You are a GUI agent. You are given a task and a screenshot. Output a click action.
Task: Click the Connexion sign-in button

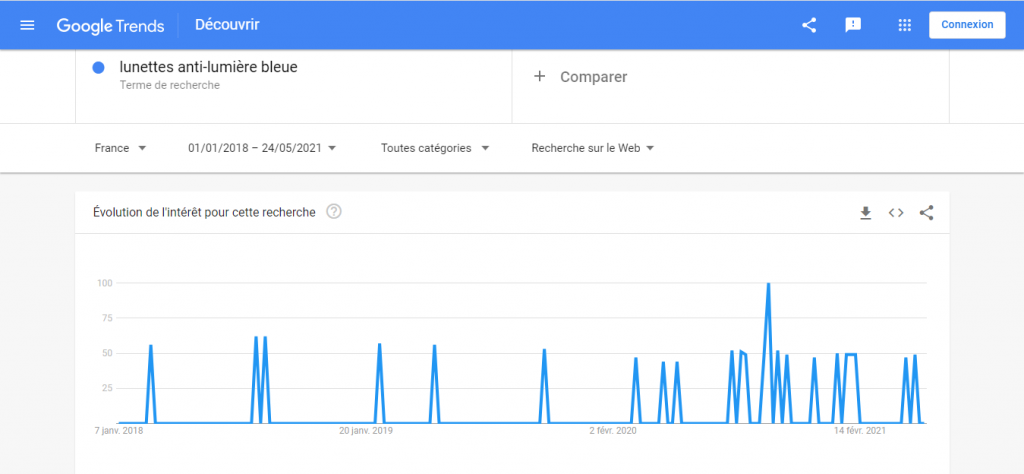click(966, 25)
